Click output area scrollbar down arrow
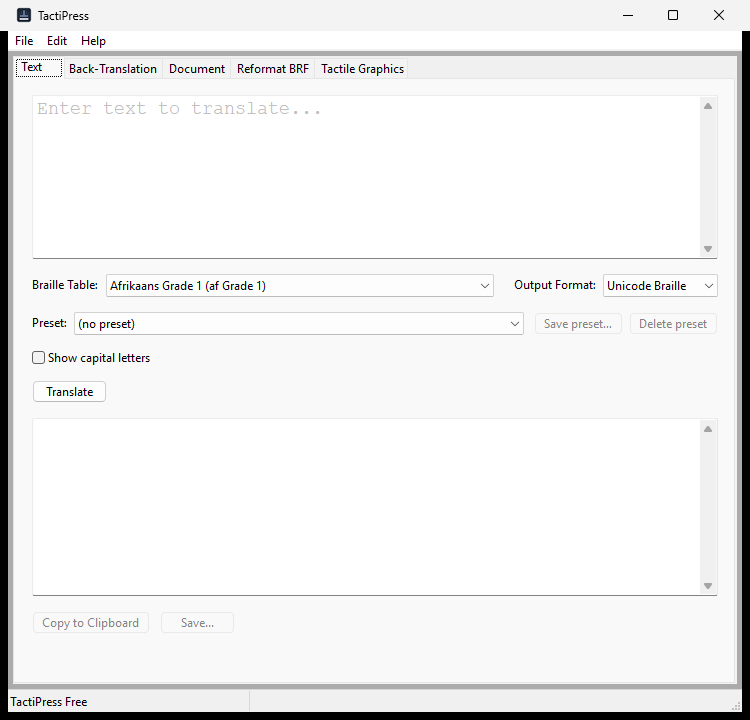The image size is (750, 720). 708,586
